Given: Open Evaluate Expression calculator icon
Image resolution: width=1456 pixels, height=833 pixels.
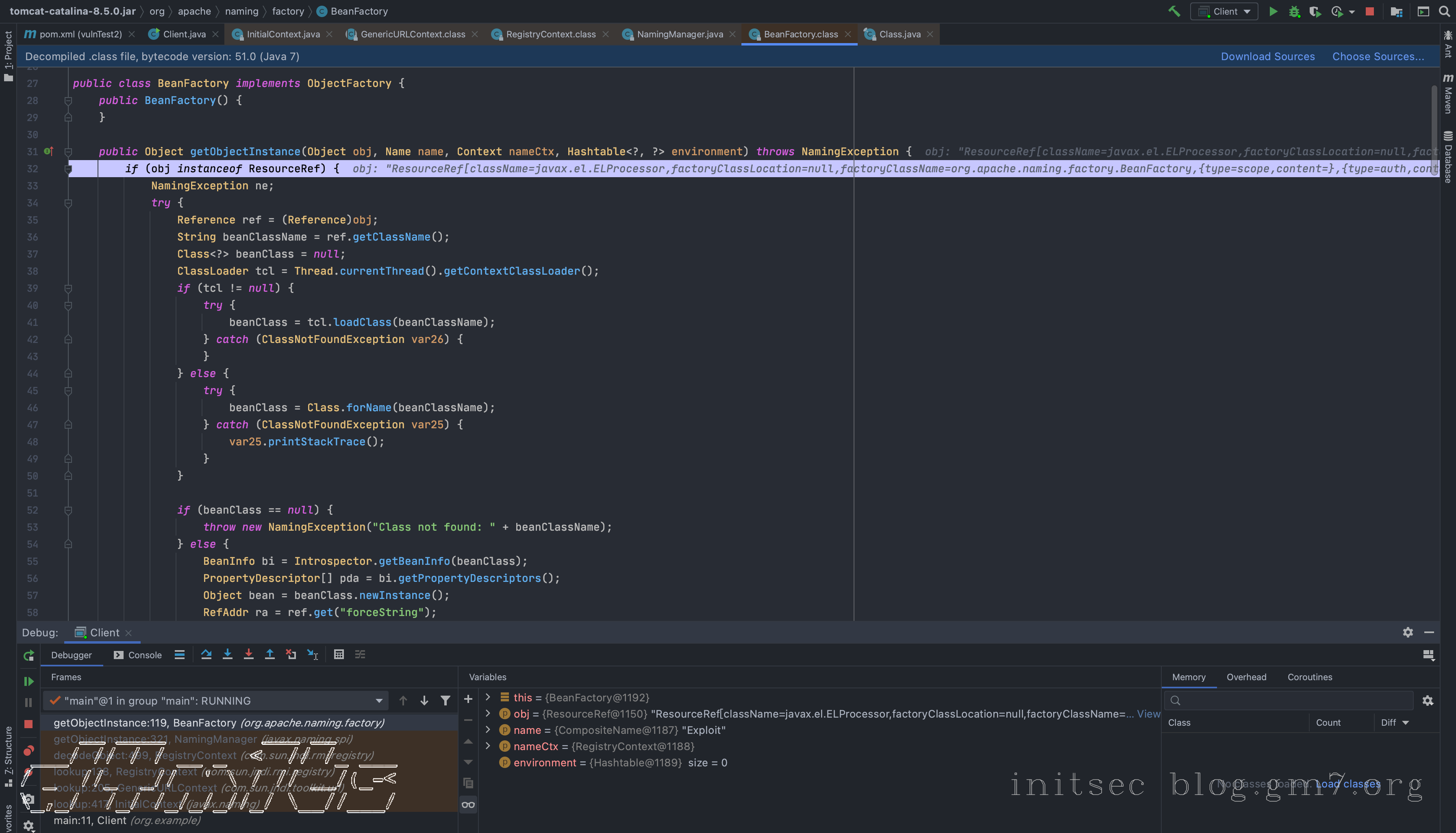Looking at the screenshot, I should click(x=339, y=655).
